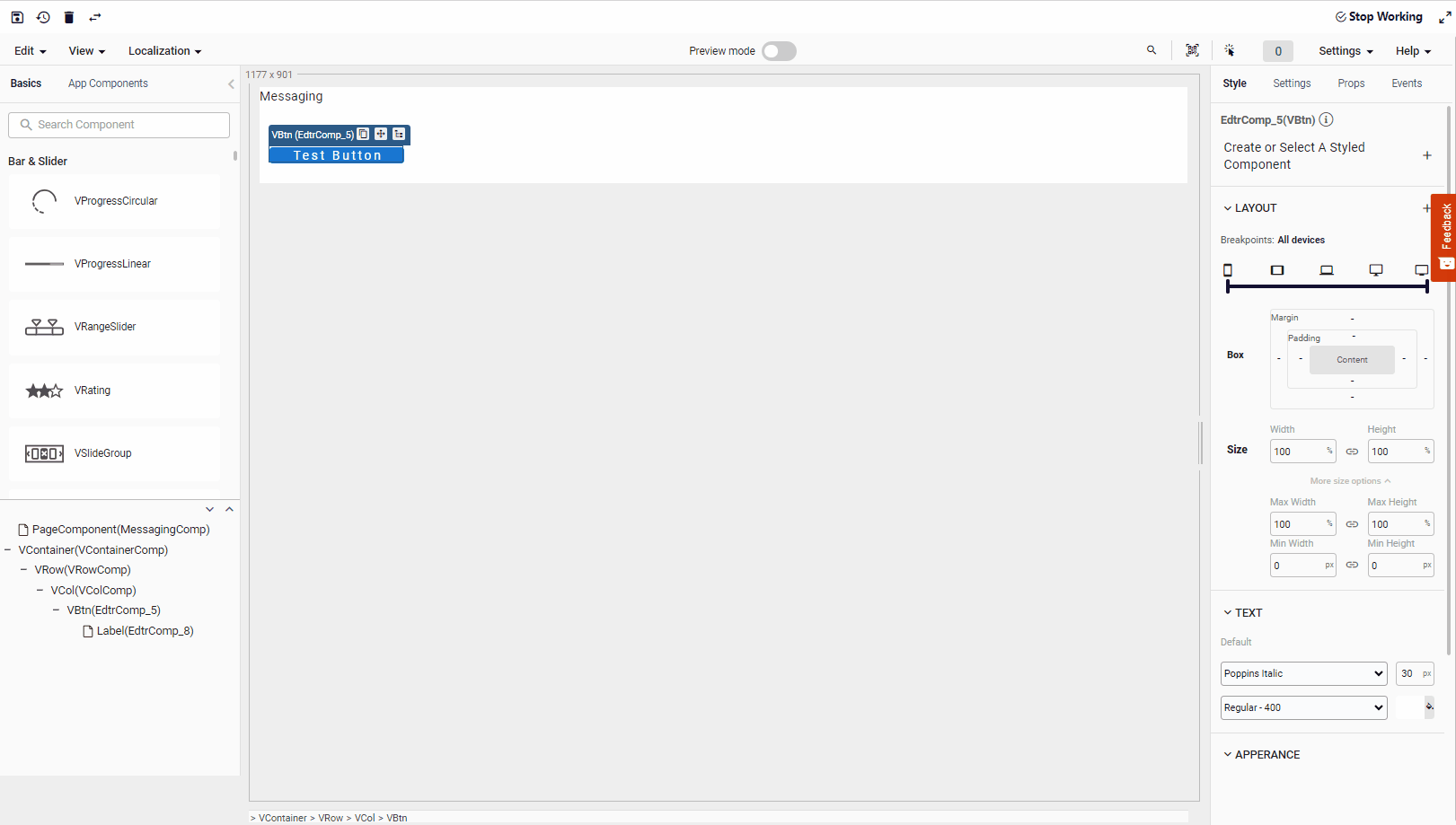Image resolution: width=1456 pixels, height=825 pixels.
Task: Click the move icon on VBtn label
Action: pyautogui.click(x=381, y=134)
